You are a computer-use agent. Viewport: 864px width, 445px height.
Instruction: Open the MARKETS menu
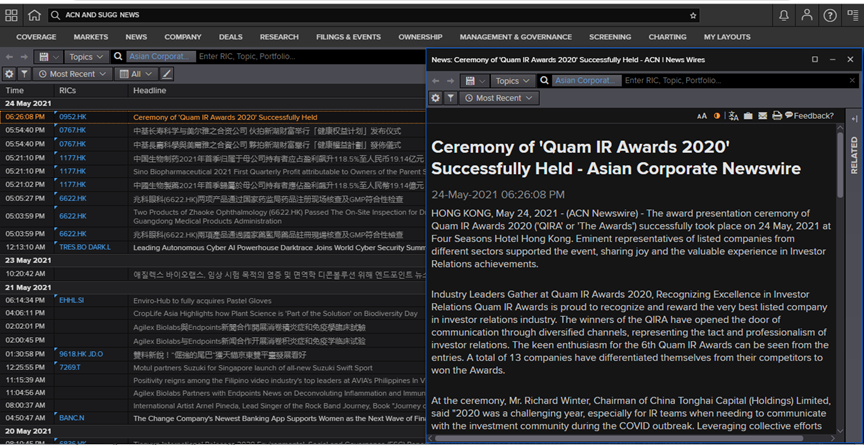tap(91, 37)
